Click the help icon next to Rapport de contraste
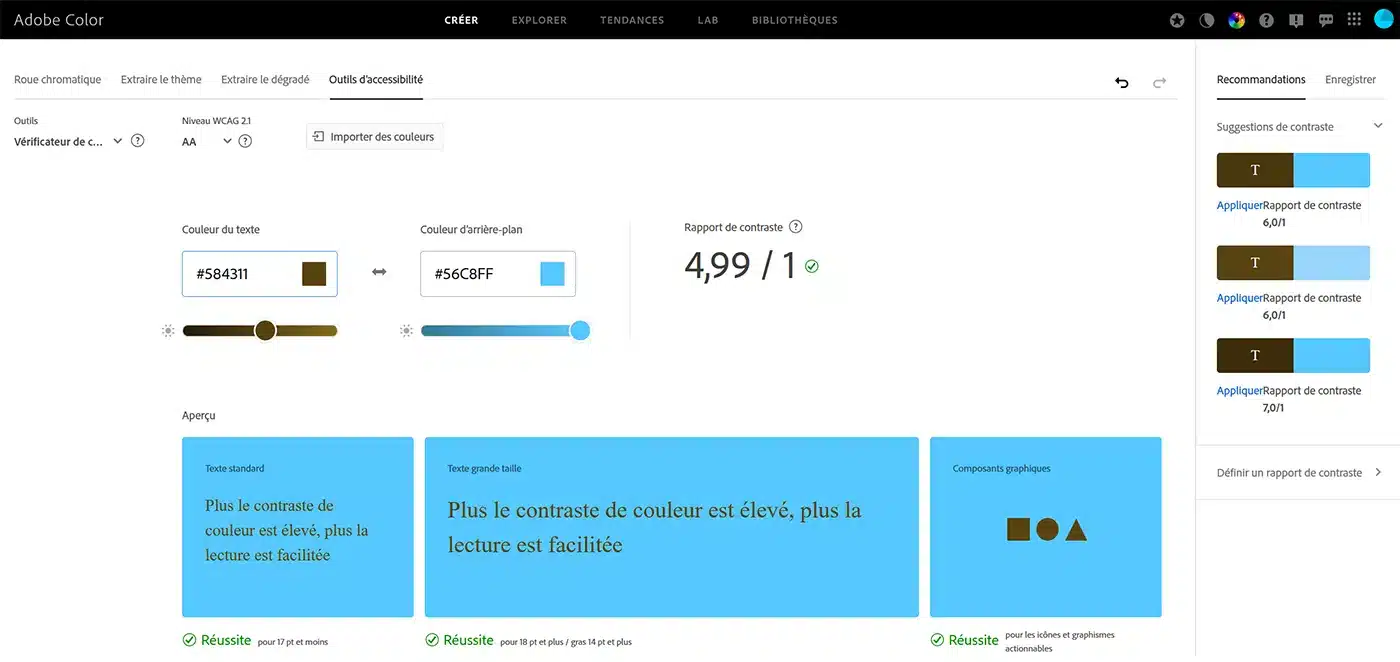Viewport: 1400px width, 662px height. click(x=795, y=226)
